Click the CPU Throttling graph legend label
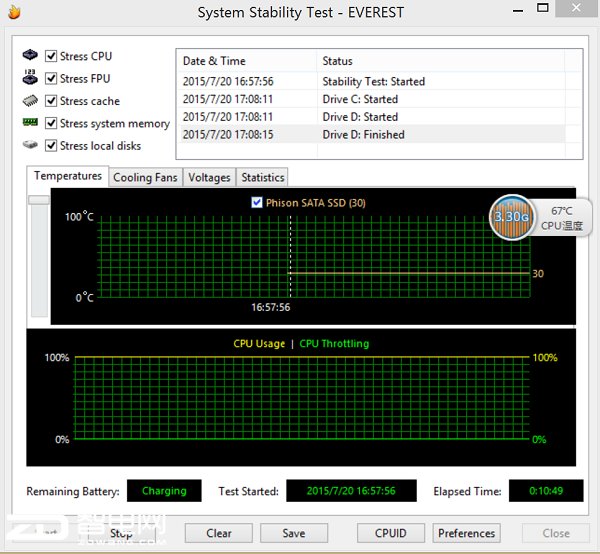Image resolution: width=600 pixels, height=554 pixels. [x=334, y=344]
